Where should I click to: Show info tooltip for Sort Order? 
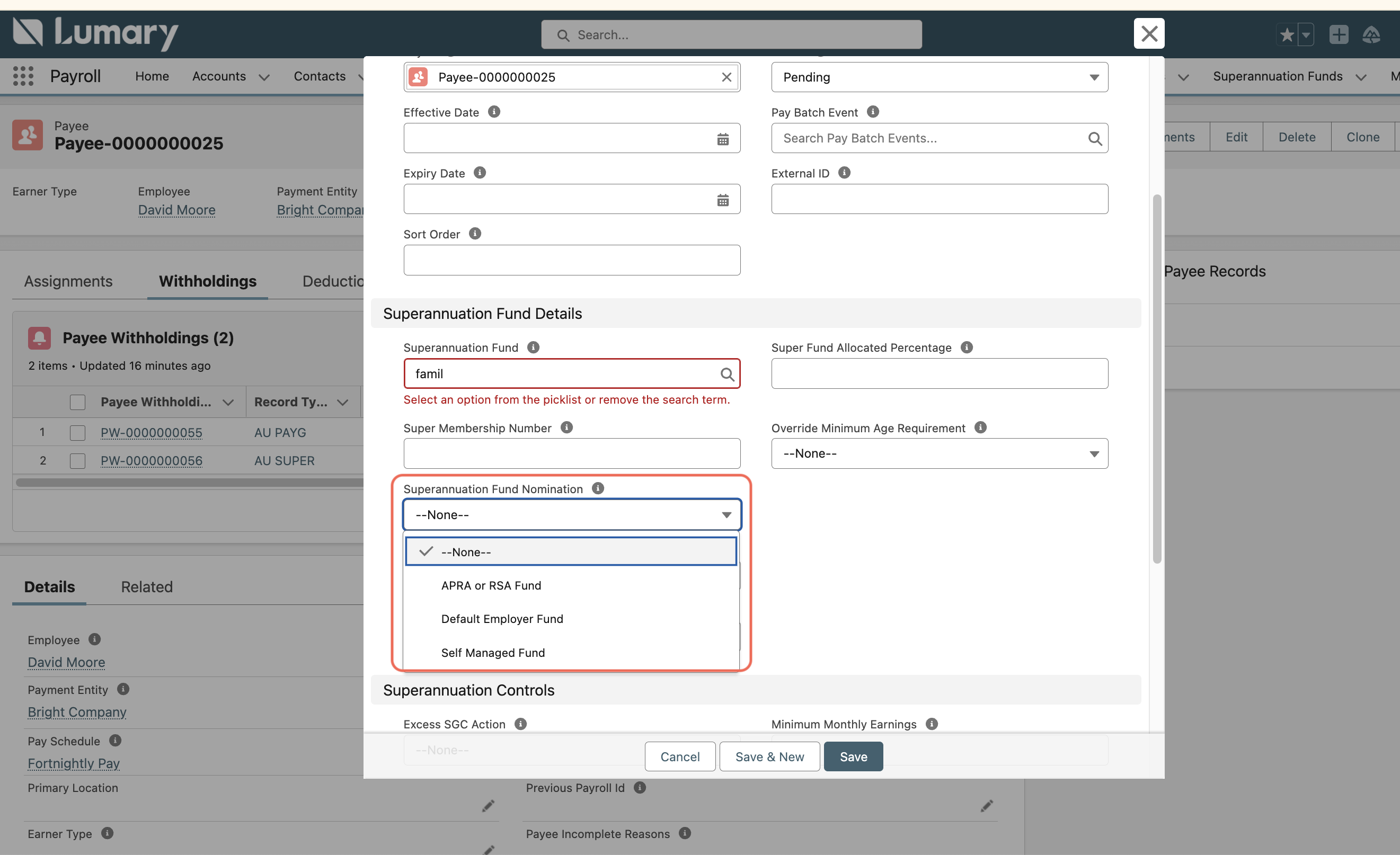pos(475,234)
